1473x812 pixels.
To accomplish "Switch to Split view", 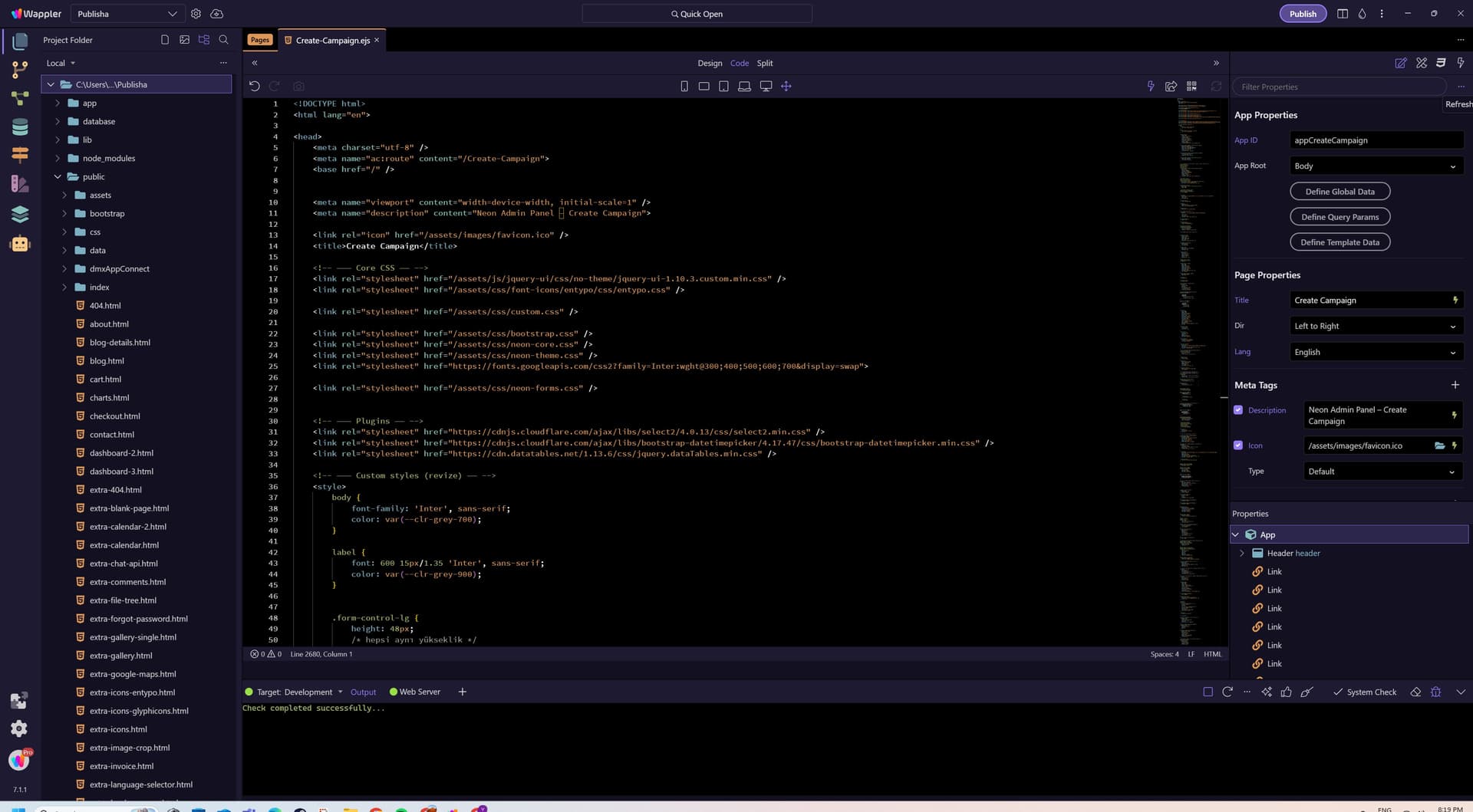I will (x=765, y=64).
